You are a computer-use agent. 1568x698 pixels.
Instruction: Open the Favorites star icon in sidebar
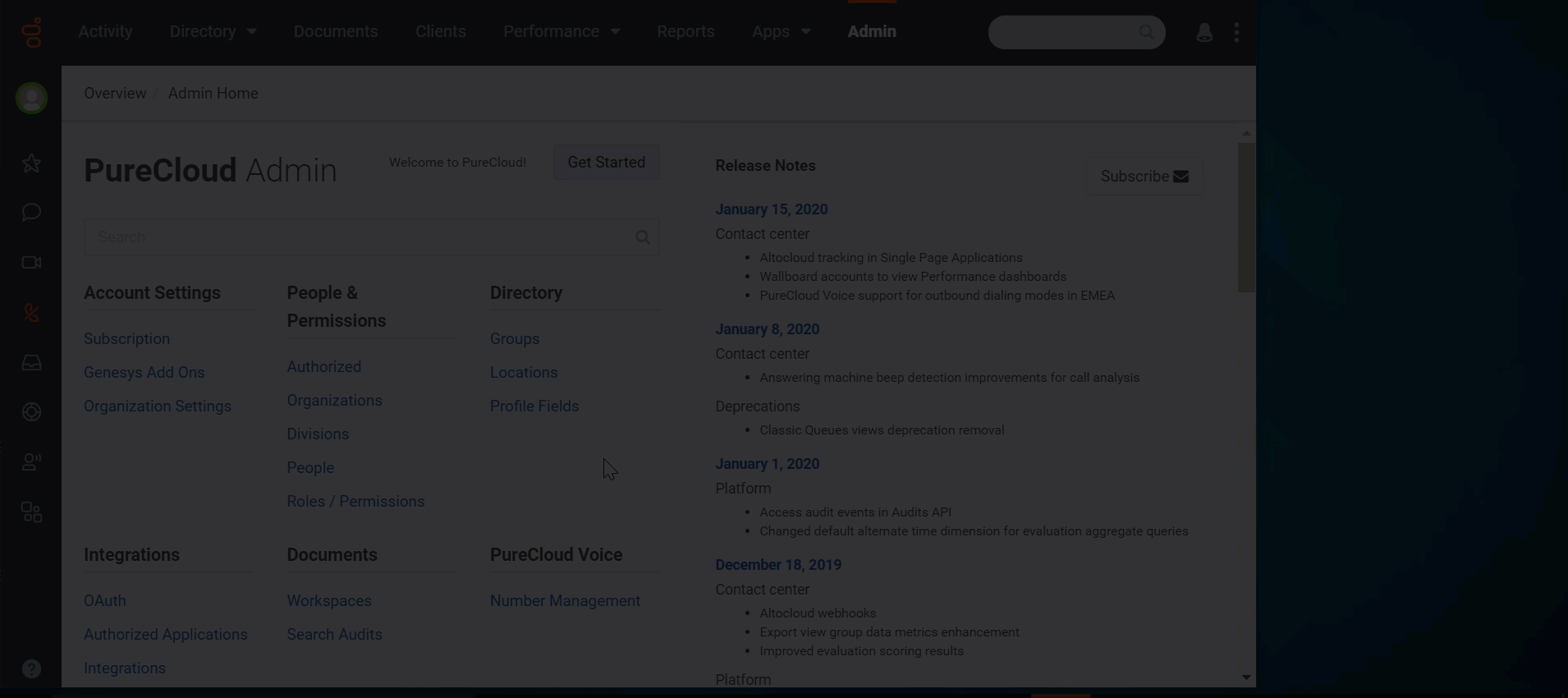(x=31, y=163)
